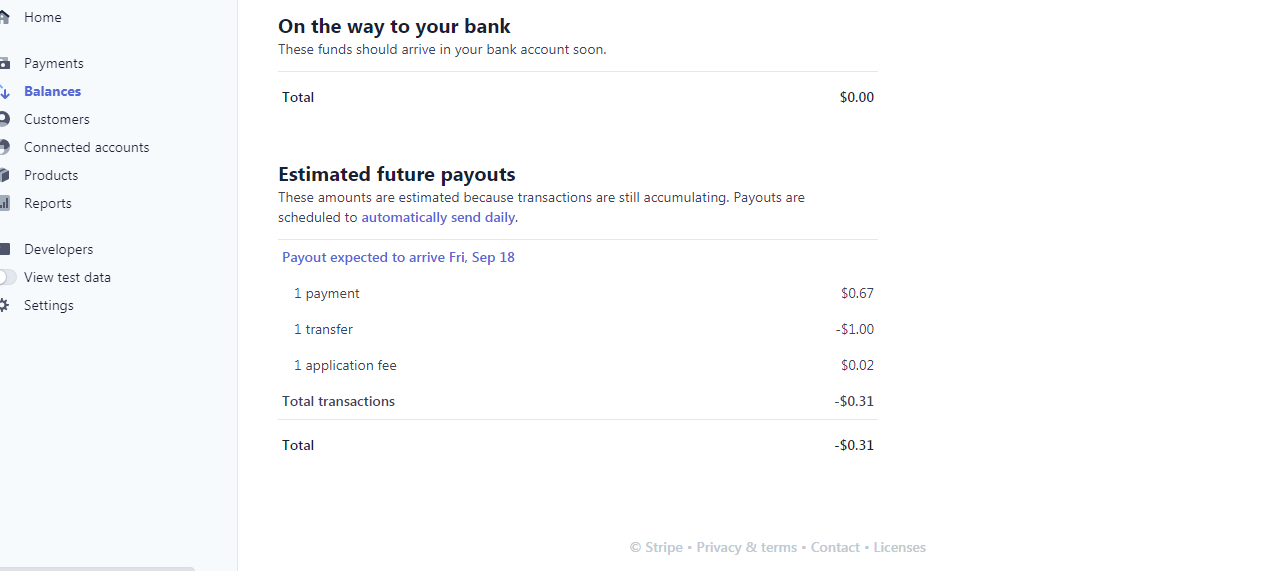The image size is (1275, 571).
Task: Open the Privacy & terms footer link
Action: (x=747, y=547)
